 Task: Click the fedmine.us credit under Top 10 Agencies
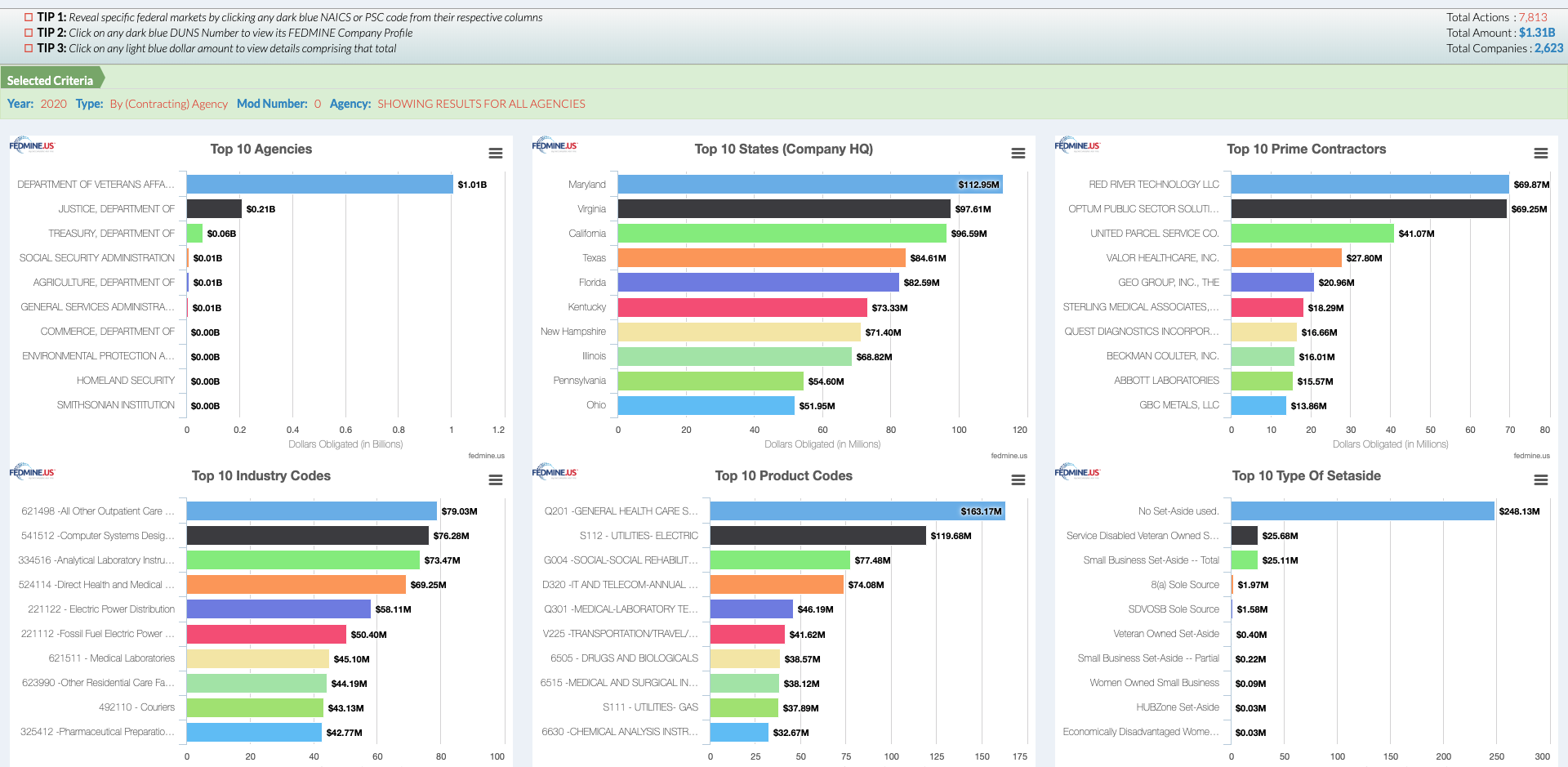(486, 456)
